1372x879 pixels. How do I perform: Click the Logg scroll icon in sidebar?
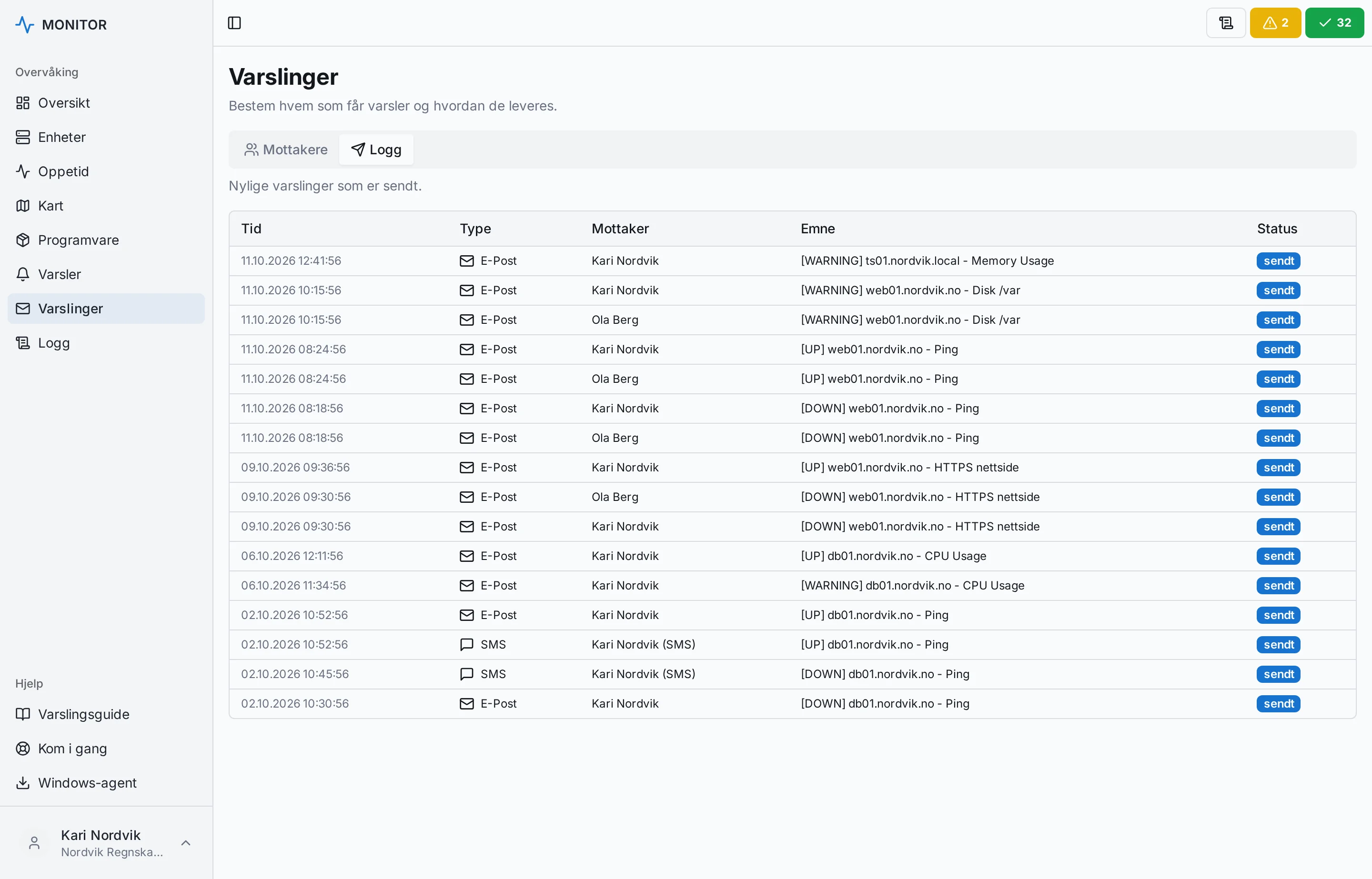pos(23,342)
